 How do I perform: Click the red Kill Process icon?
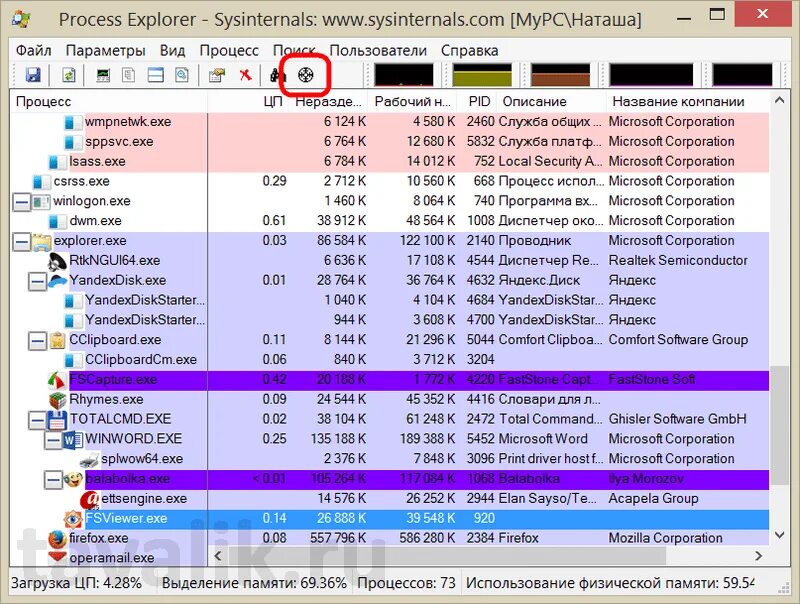click(245, 75)
